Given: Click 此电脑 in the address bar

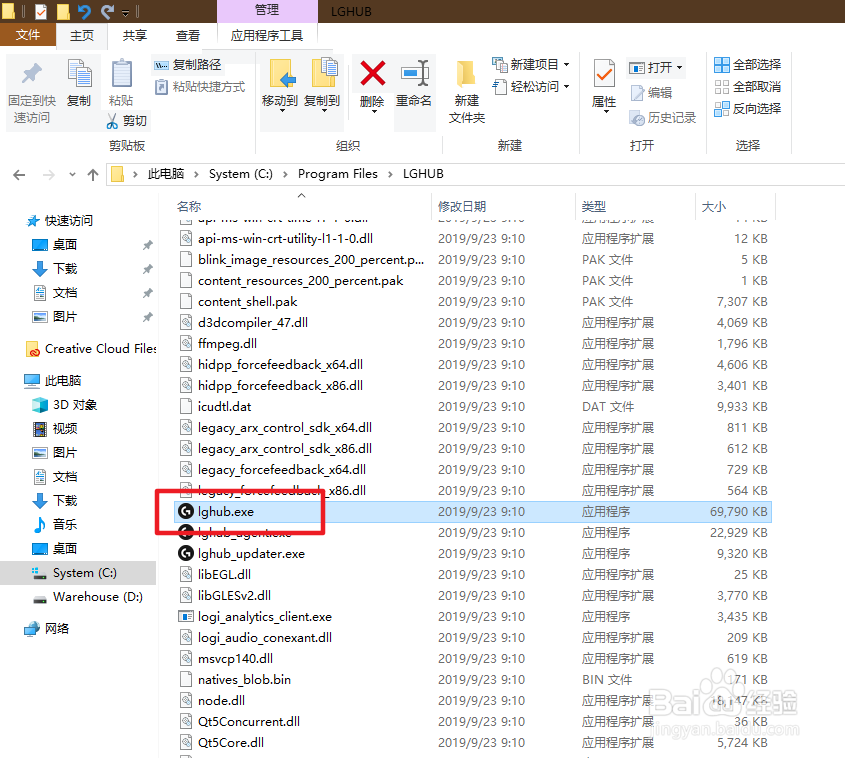Looking at the screenshot, I should click(x=166, y=174).
